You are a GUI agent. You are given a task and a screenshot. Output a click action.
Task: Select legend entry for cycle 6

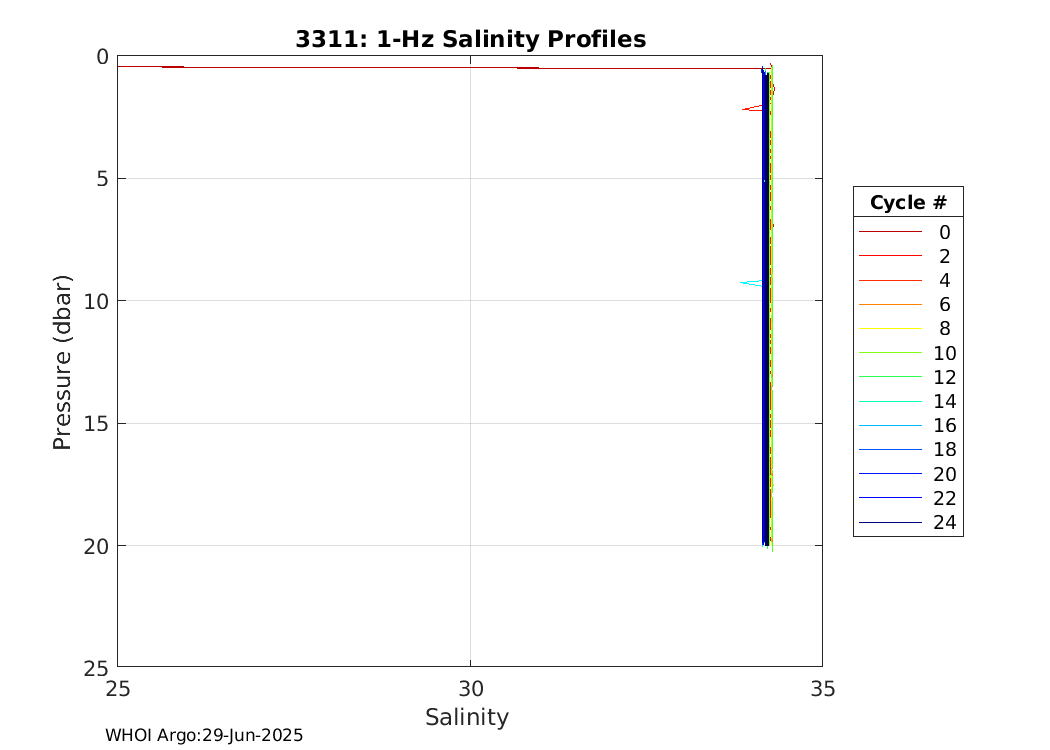(x=908, y=305)
